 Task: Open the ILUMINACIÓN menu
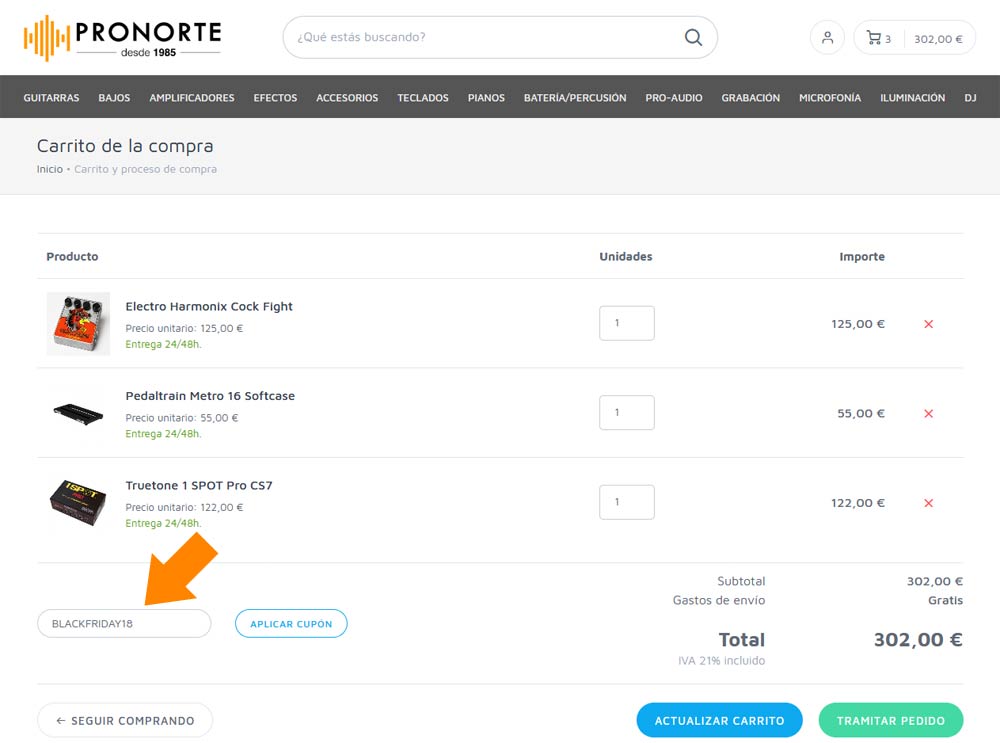[x=913, y=98]
